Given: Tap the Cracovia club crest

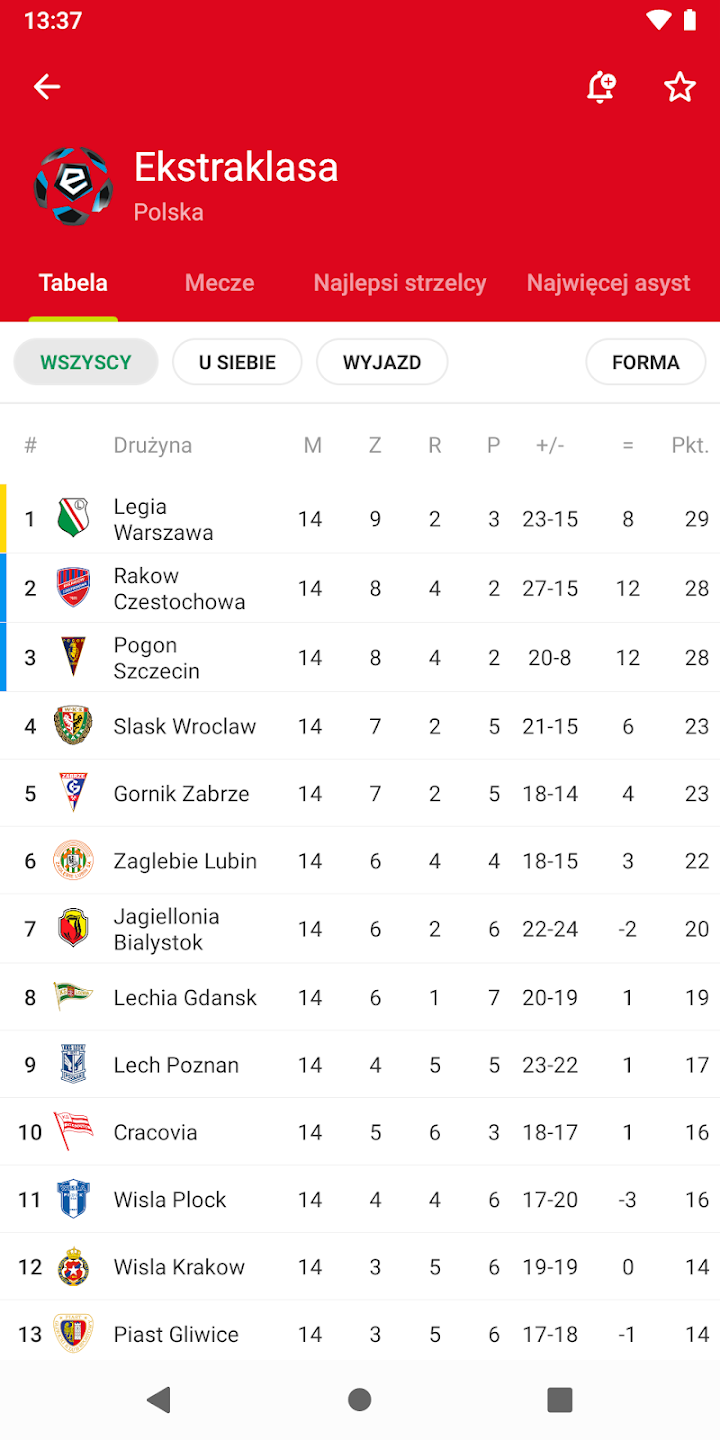Looking at the screenshot, I should 73,1132.
